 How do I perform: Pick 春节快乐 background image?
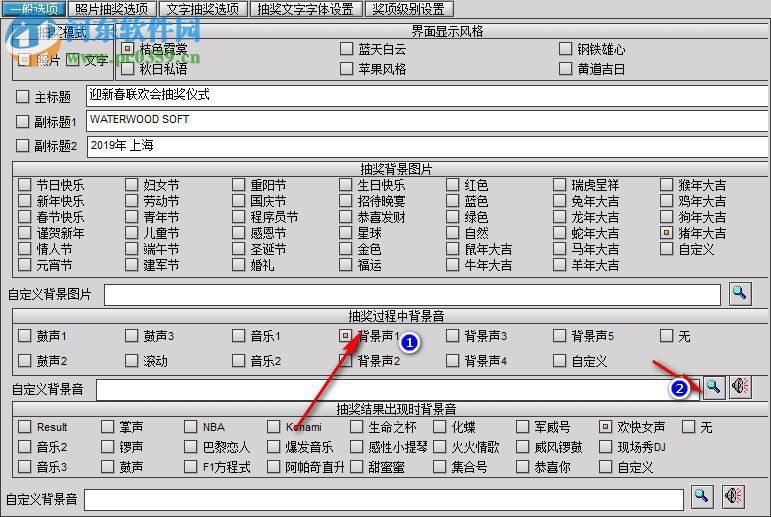tap(25, 217)
